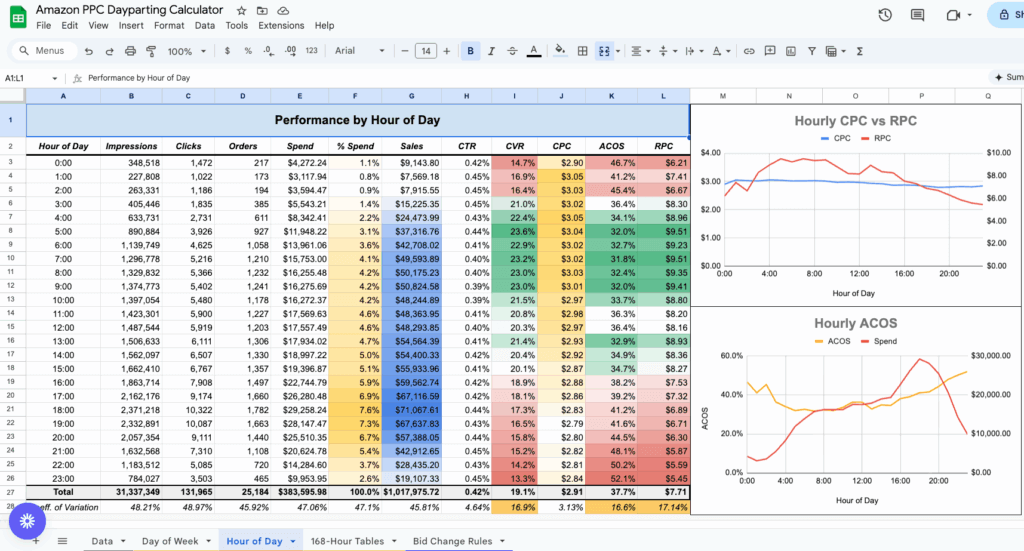Viewport: 1024px width, 551px height.
Task: Toggle italic text formatting
Action: 491,51
